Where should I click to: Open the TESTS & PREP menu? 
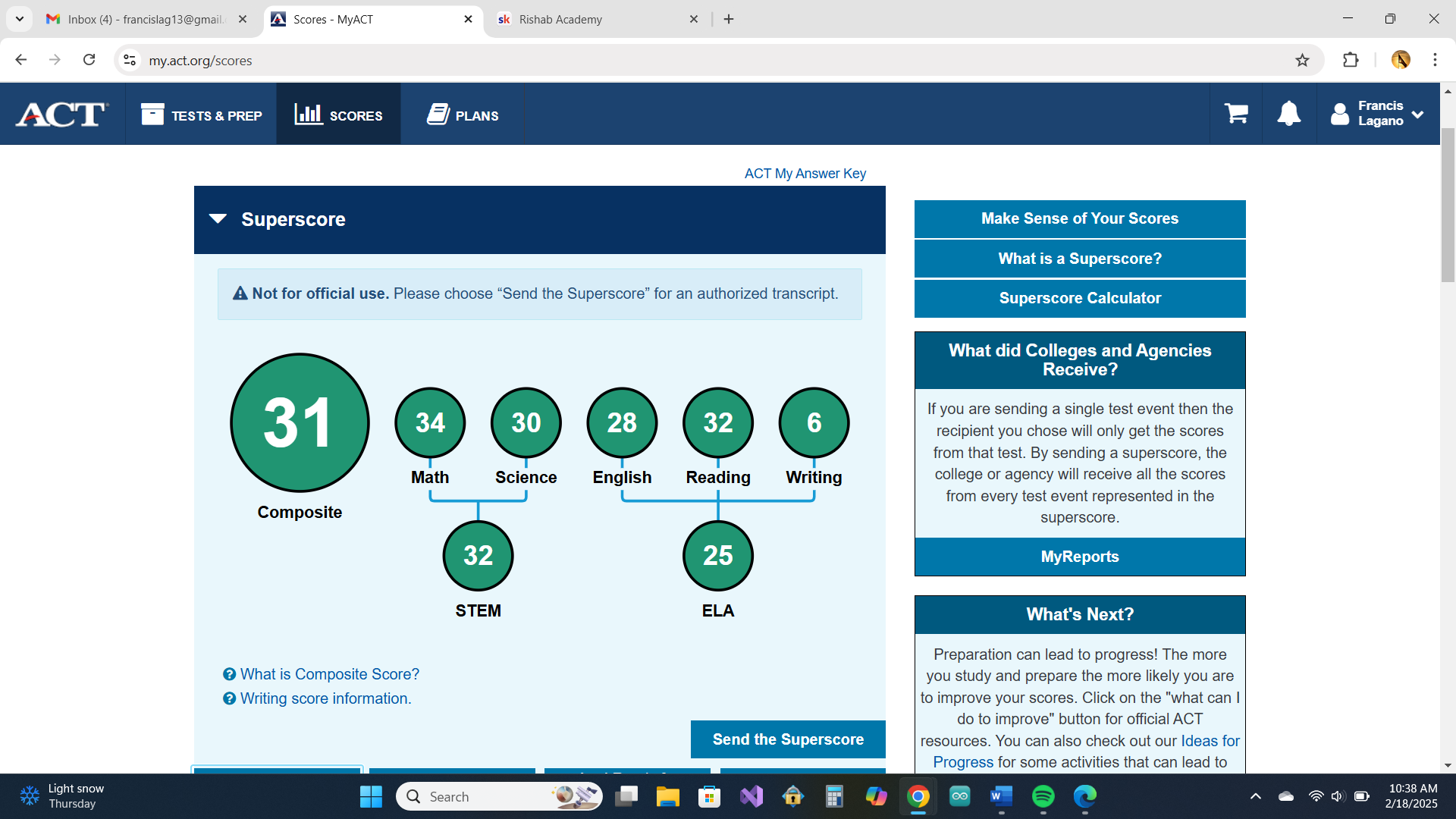tap(202, 115)
